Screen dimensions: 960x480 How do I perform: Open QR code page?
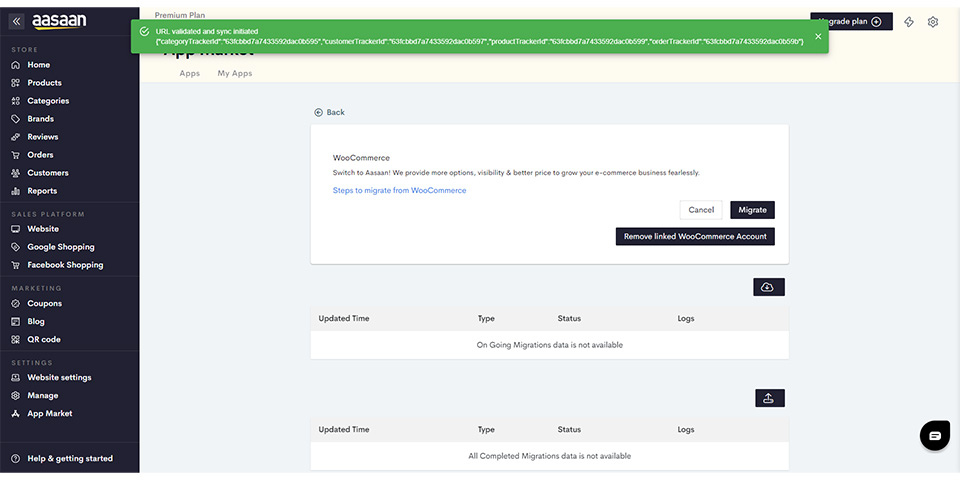tap(43, 339)
